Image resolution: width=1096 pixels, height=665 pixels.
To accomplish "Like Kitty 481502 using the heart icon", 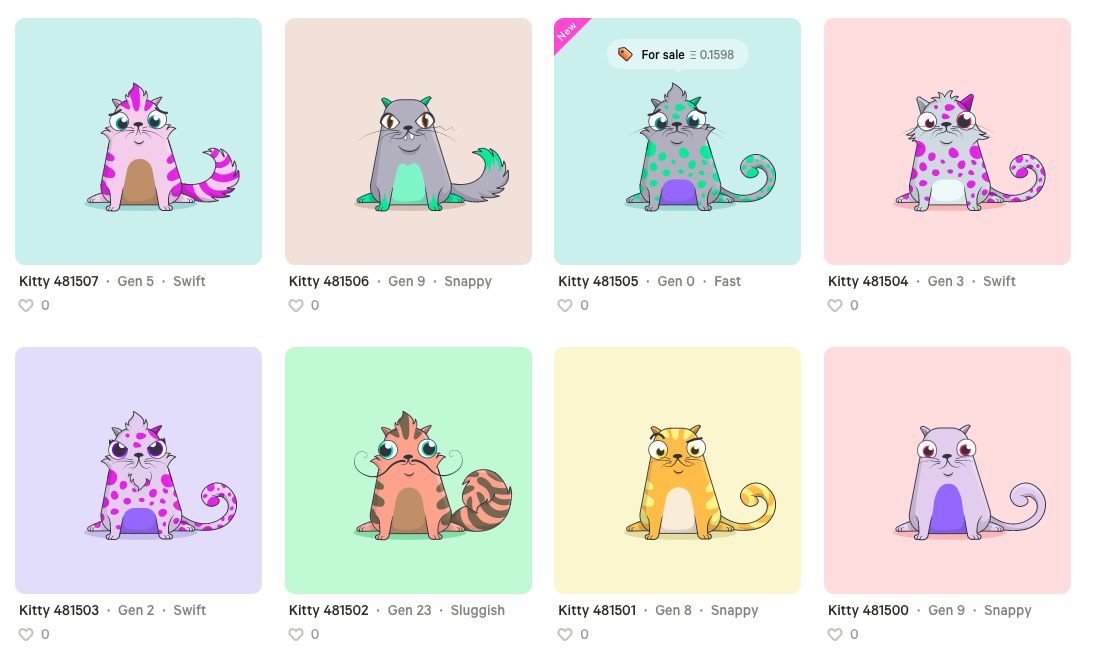I will [296, 634].
